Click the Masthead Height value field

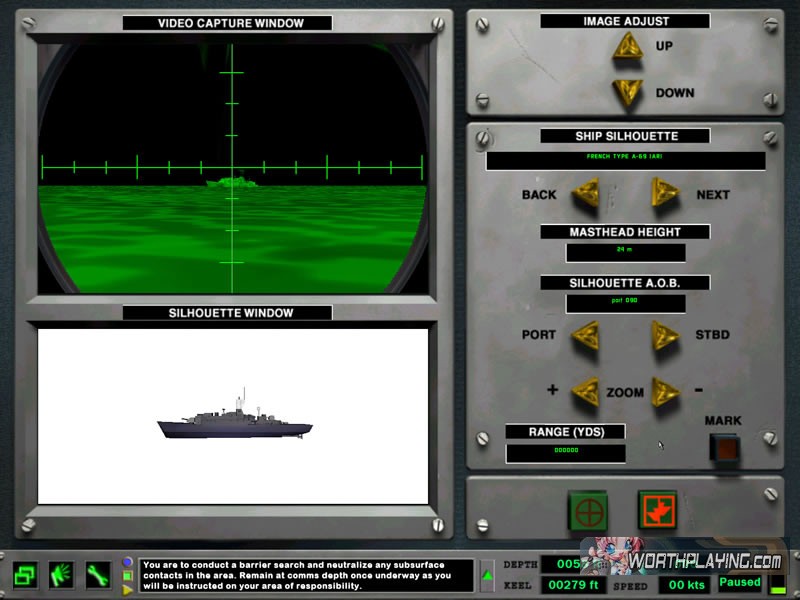point(625,253)
